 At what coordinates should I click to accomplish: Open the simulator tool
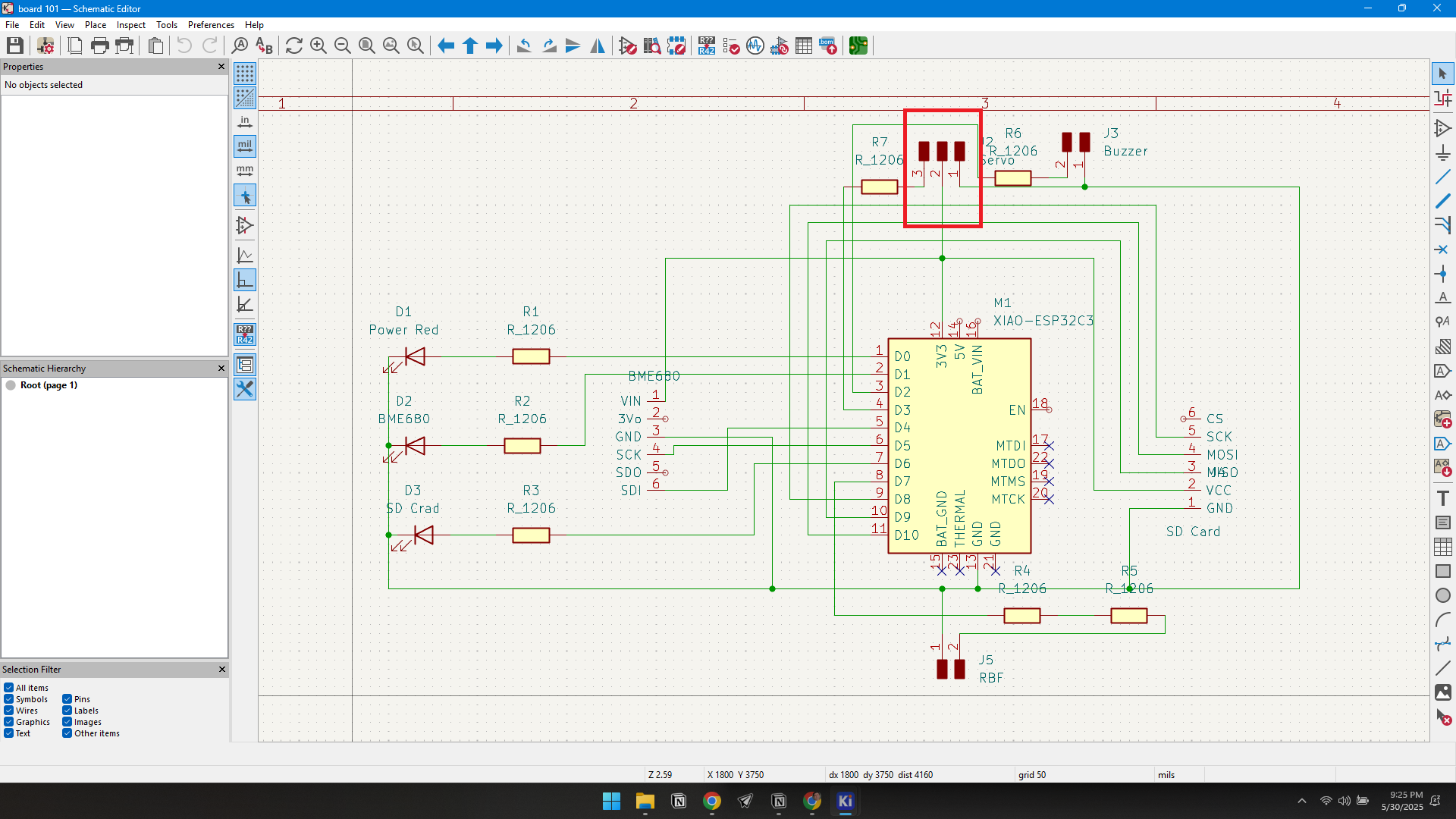pyautogui.click(x=755, y=46)
